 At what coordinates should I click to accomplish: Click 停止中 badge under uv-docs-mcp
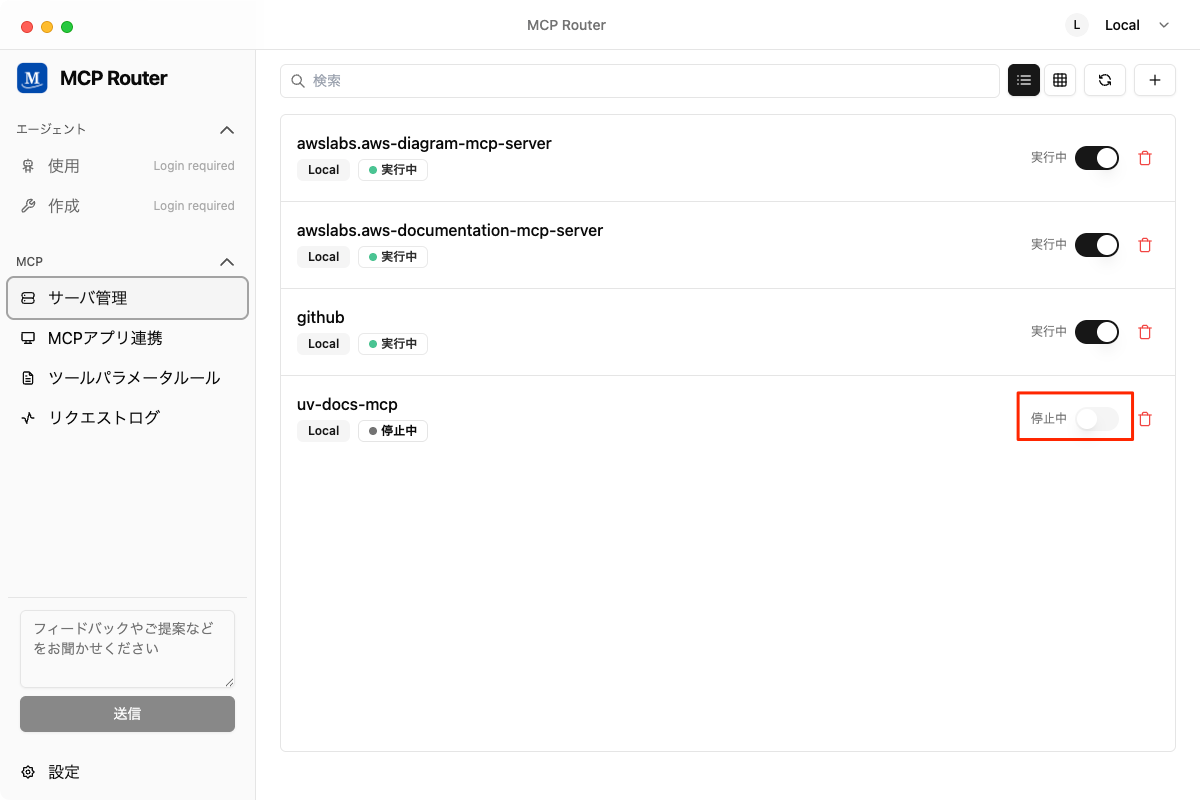coord(393,431)
